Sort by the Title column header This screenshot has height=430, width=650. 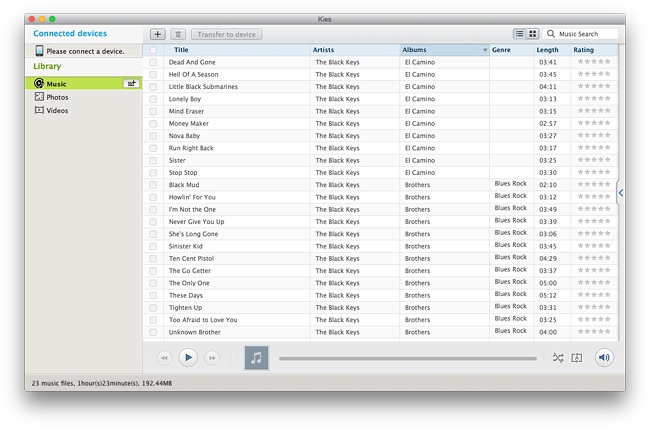(x=237, y=50)
